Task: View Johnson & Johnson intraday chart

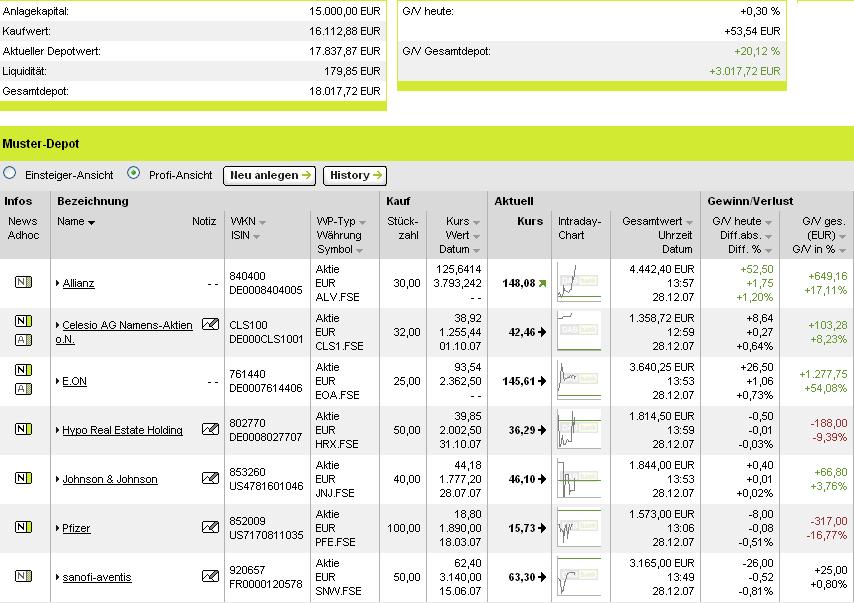Action: pyautogui.click(x=579, y=478)
